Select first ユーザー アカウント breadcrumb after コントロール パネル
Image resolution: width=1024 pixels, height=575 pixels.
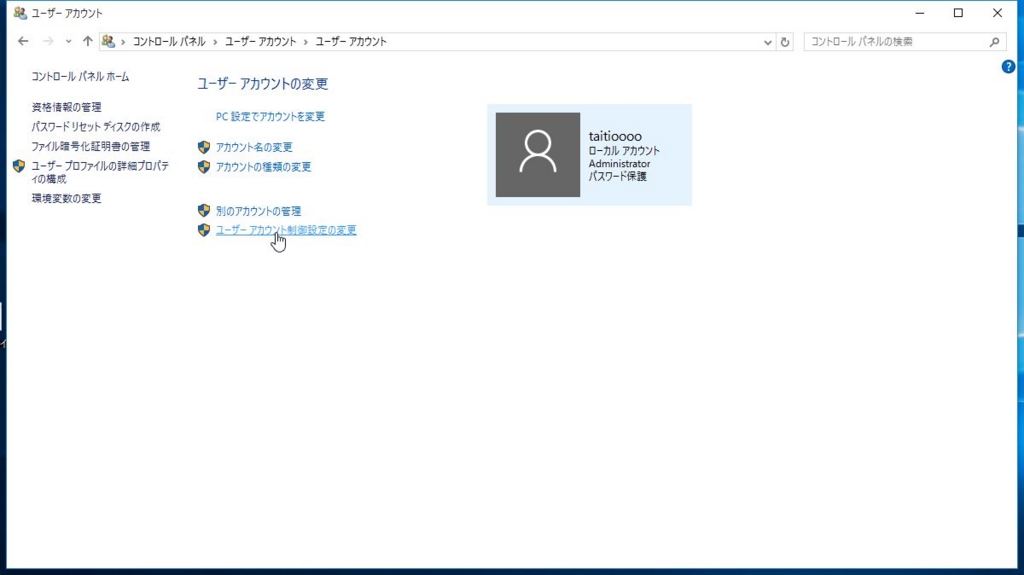click(261, 42)
